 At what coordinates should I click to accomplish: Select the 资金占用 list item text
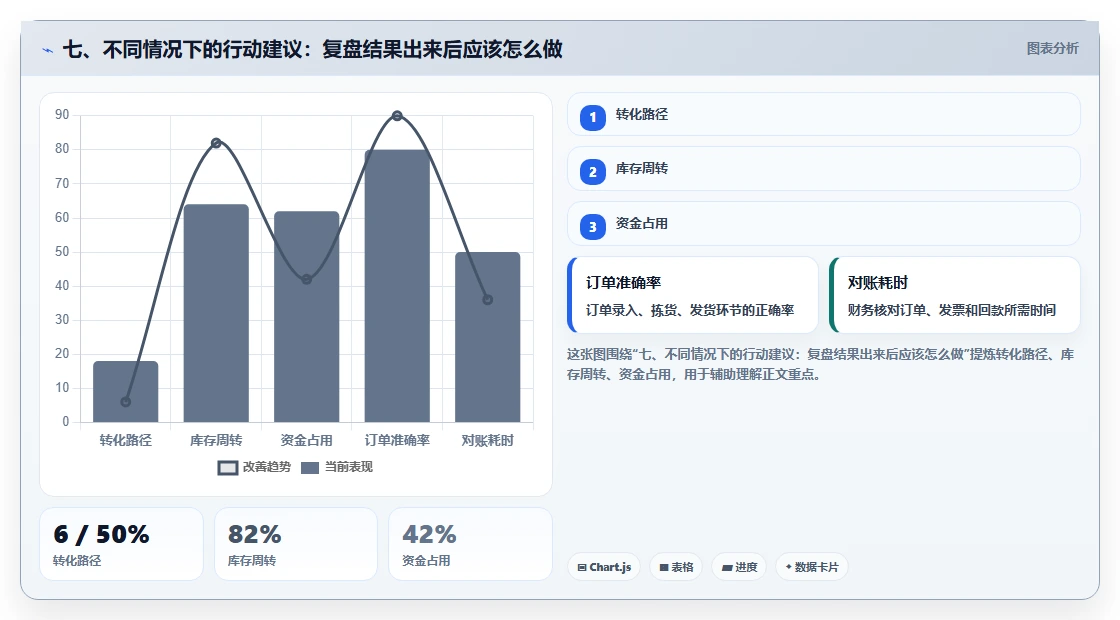[x=641, y=224]
